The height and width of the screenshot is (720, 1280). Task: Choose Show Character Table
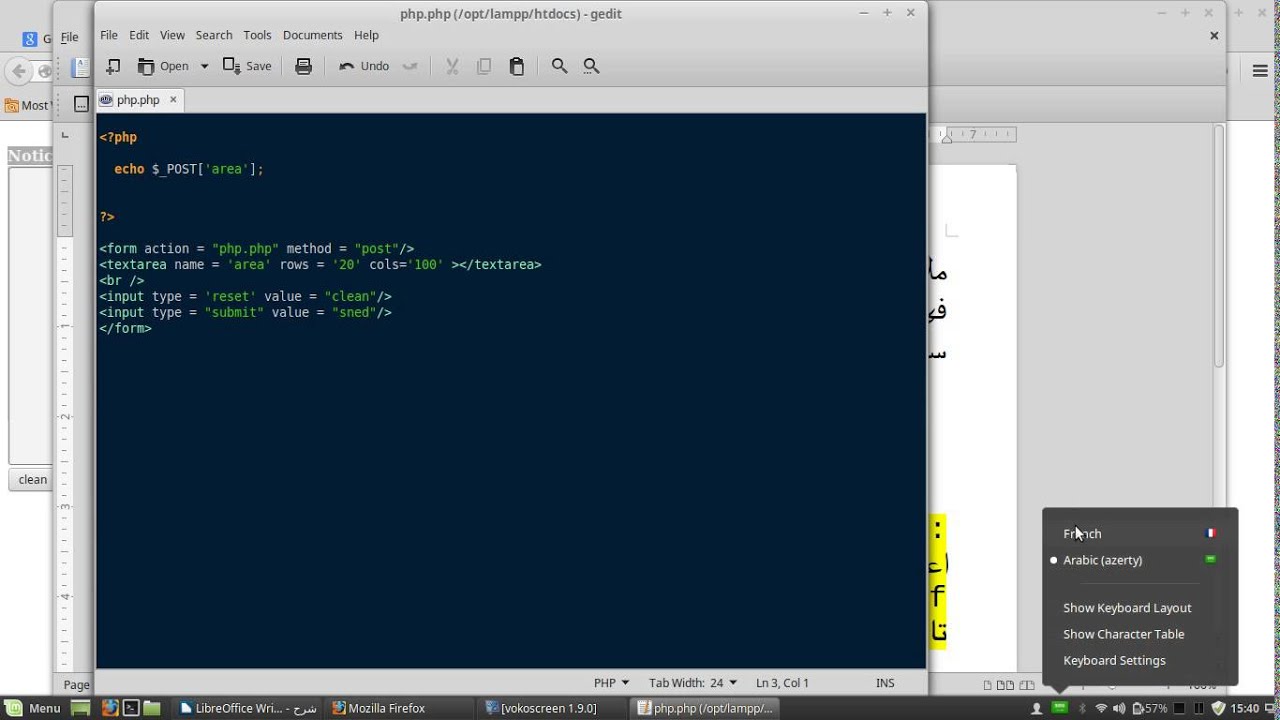coord(1139,634)
